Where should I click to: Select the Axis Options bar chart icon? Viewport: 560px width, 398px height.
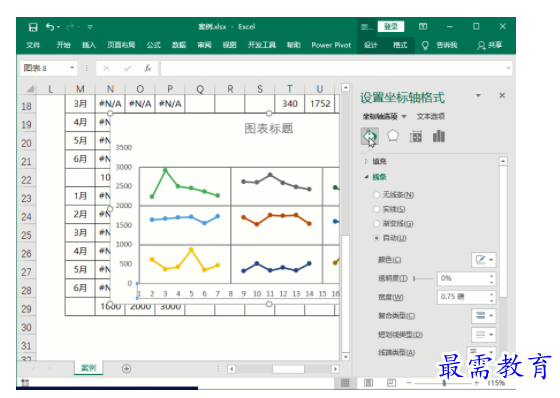439,136
